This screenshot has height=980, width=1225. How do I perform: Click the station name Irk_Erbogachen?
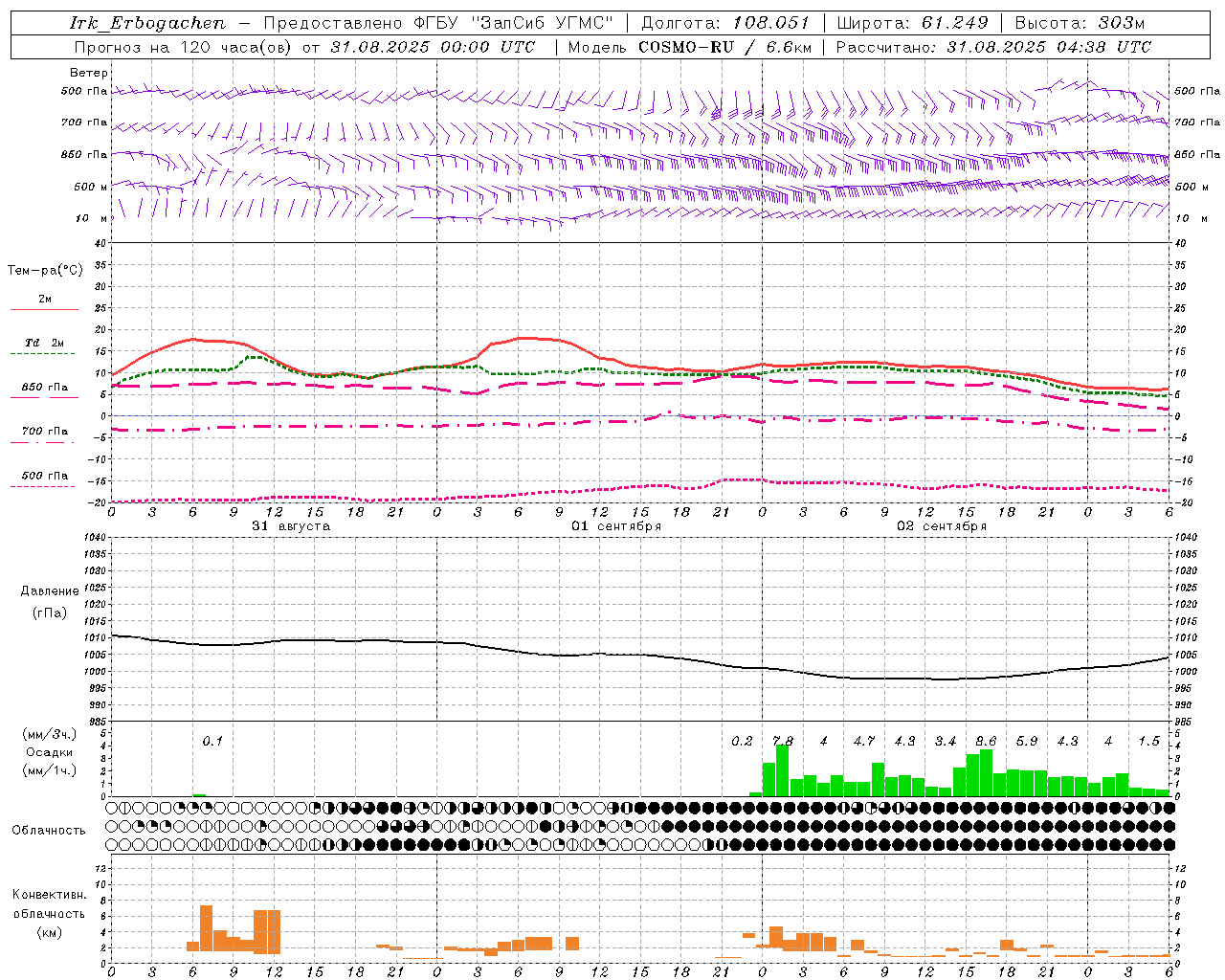pos(147,23)
